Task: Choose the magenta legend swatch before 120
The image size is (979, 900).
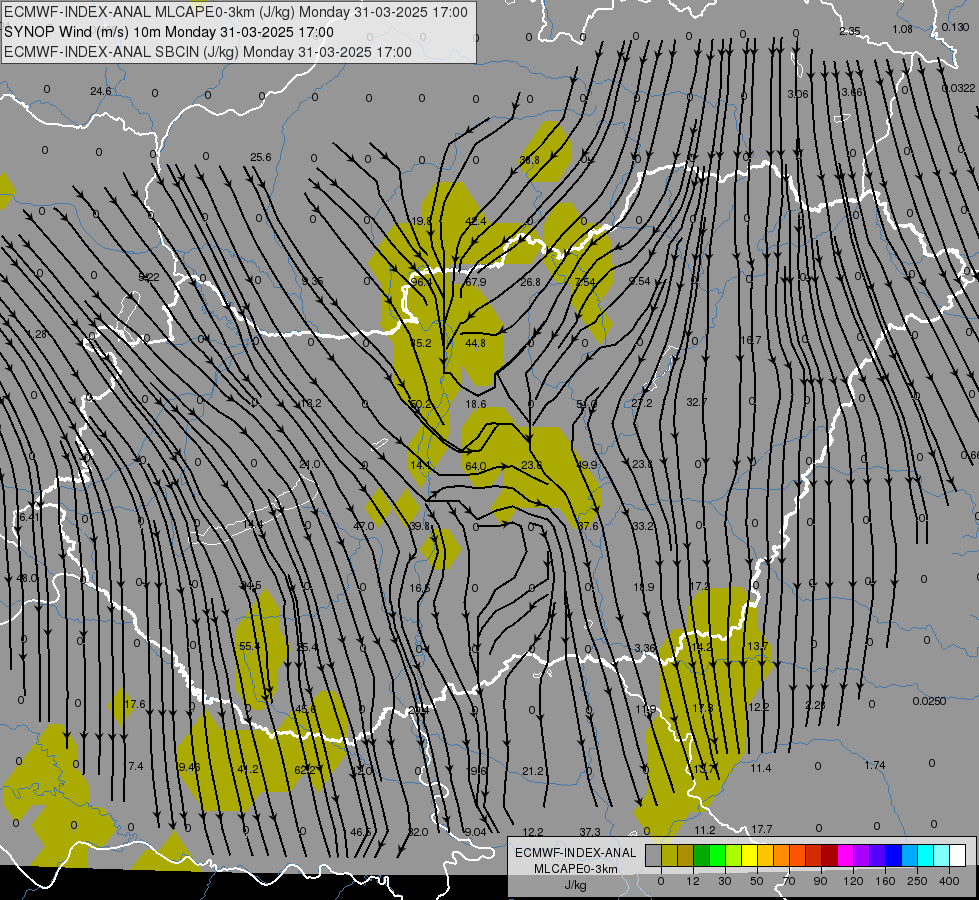Action: (845, 855)
